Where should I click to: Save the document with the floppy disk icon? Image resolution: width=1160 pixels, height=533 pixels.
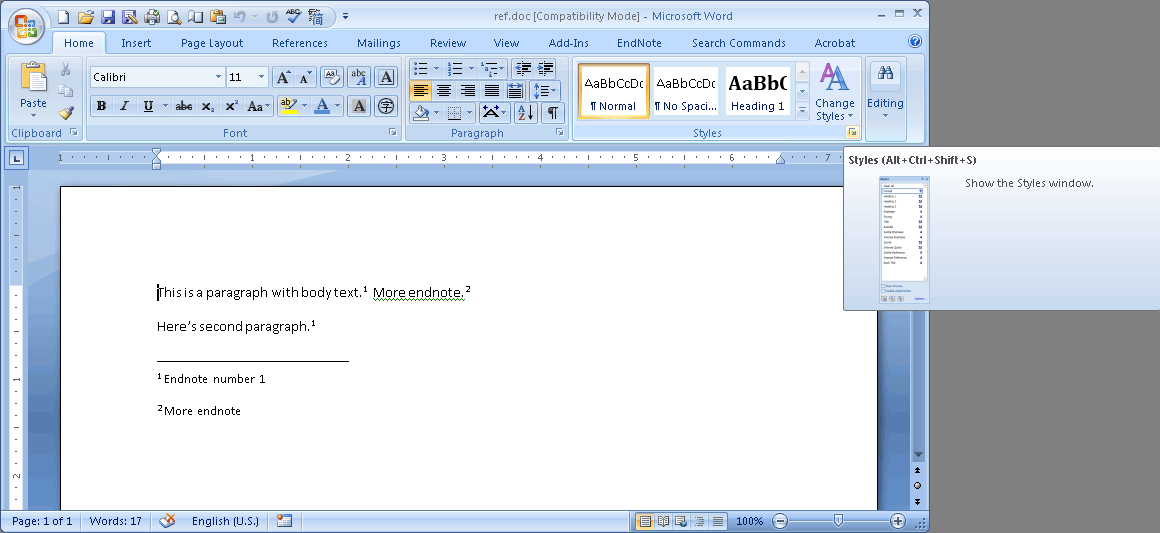108,16
